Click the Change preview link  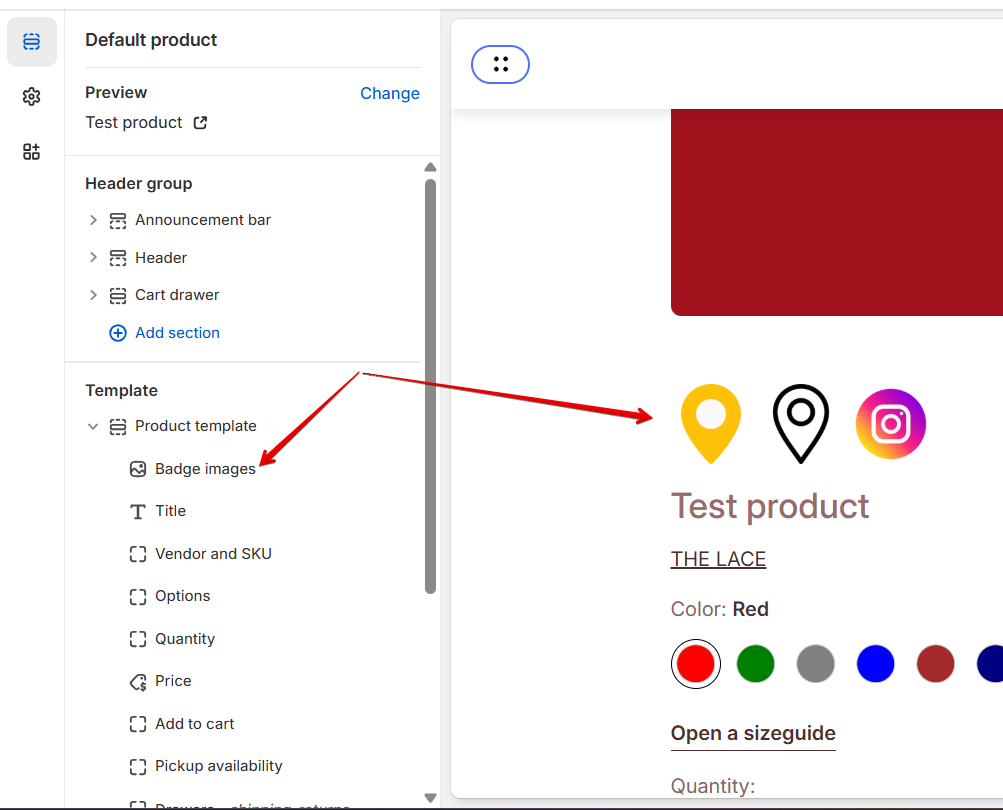[390, 93]
